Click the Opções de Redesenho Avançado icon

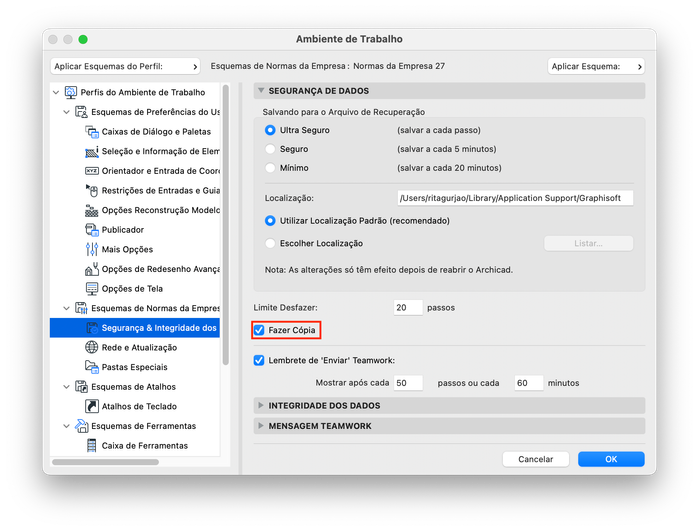click(92, 269)
